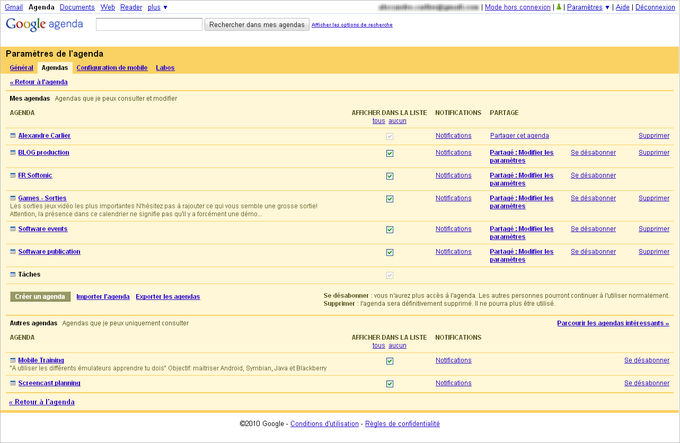The width and height of the screenshot is (680, 443).
Task: Open the Labos tab
Action: (165, 68)
